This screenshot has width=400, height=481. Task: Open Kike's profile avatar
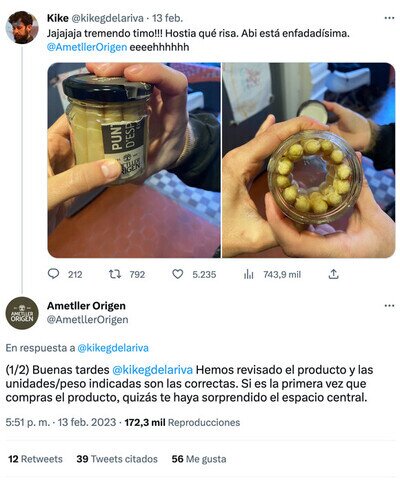22,27
